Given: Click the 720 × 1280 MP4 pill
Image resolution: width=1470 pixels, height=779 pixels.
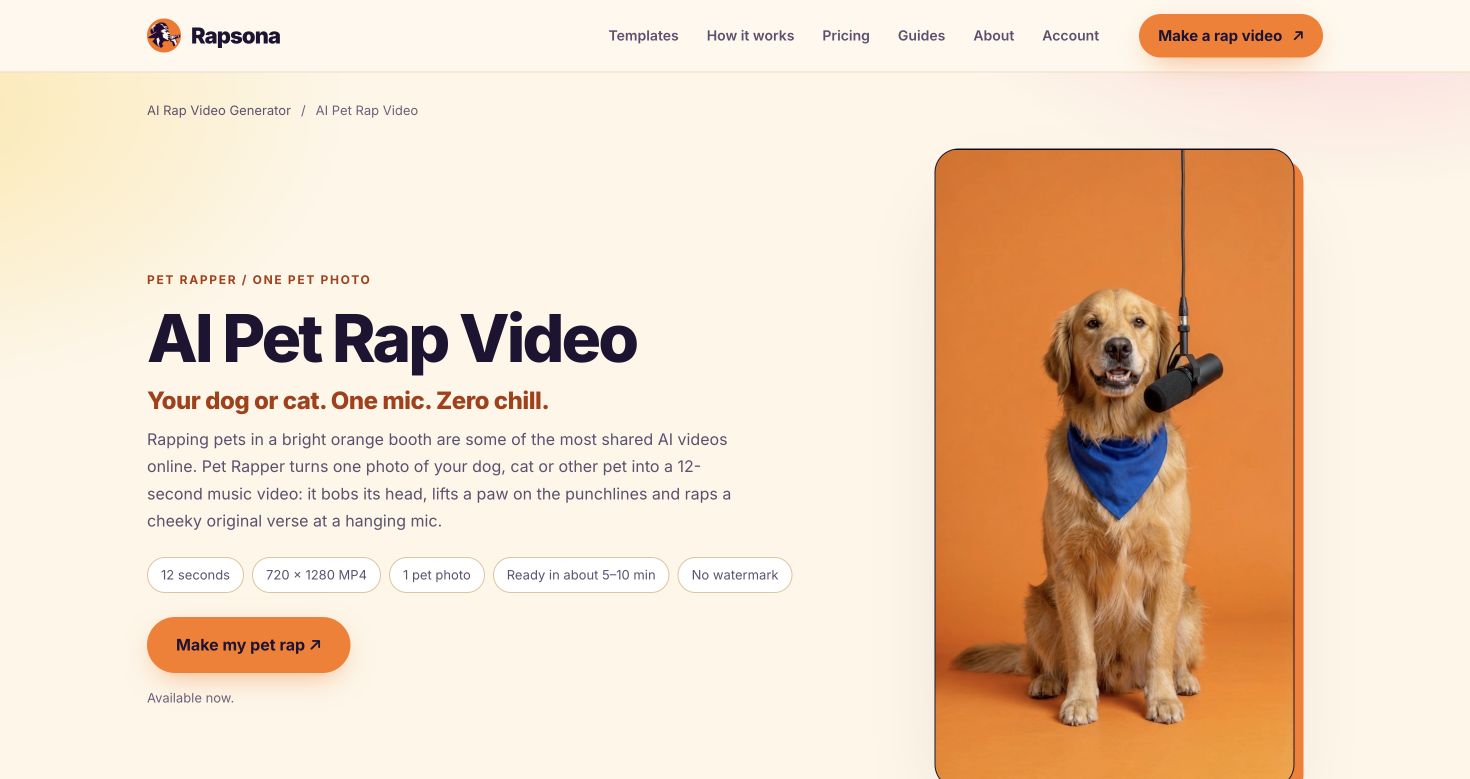Looking at the screenshot, I should coord(316,575).
